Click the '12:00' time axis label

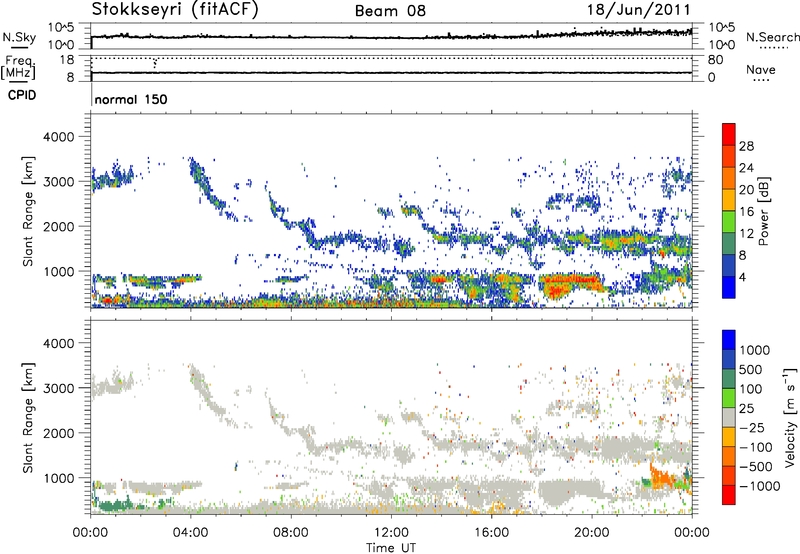[x=391, y=533]
